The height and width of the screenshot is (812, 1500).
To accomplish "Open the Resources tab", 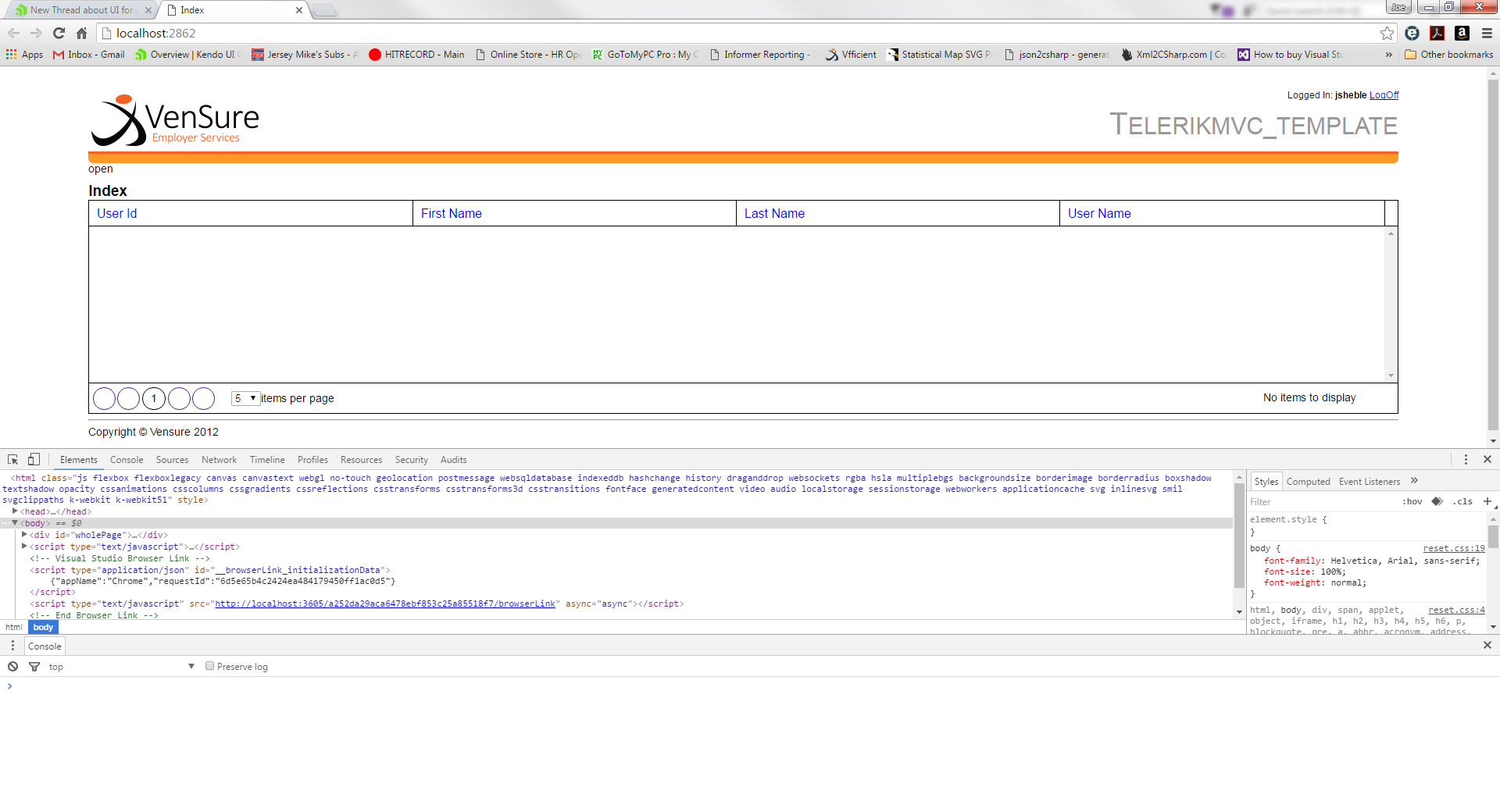I will (x=361, y=460).
